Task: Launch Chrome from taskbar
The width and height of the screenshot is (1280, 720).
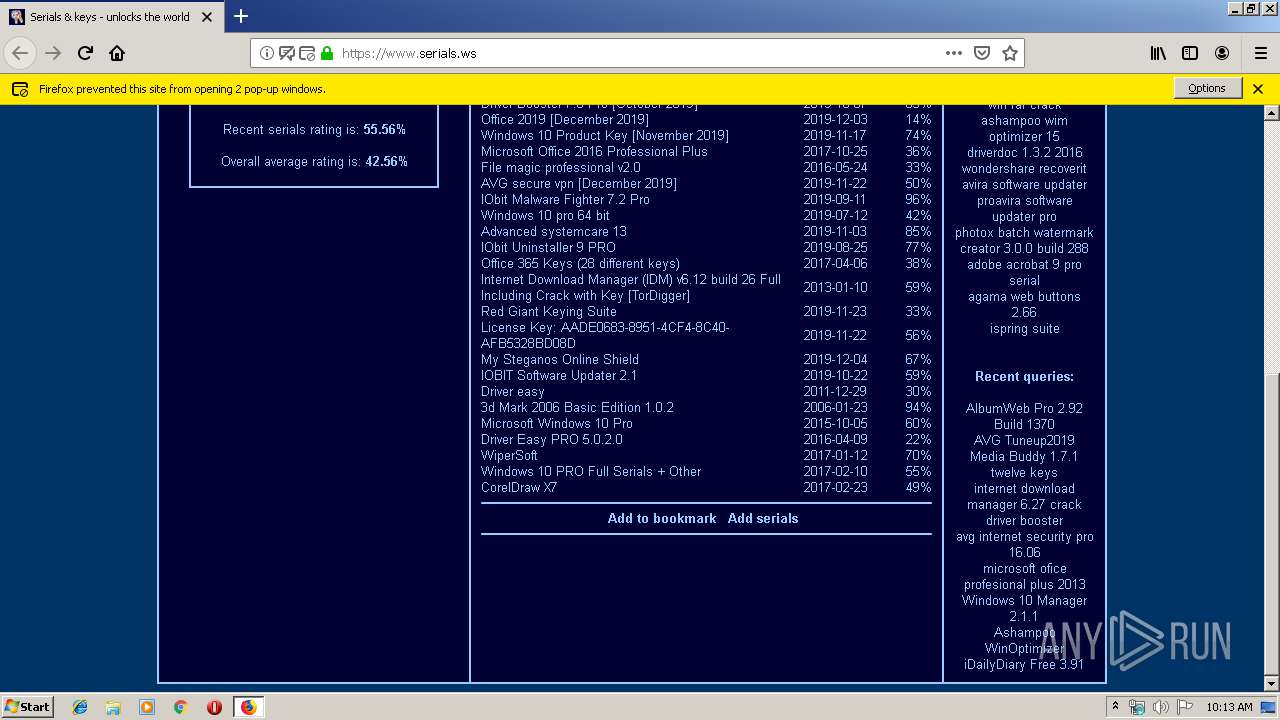Action: [x=180, y=707]
